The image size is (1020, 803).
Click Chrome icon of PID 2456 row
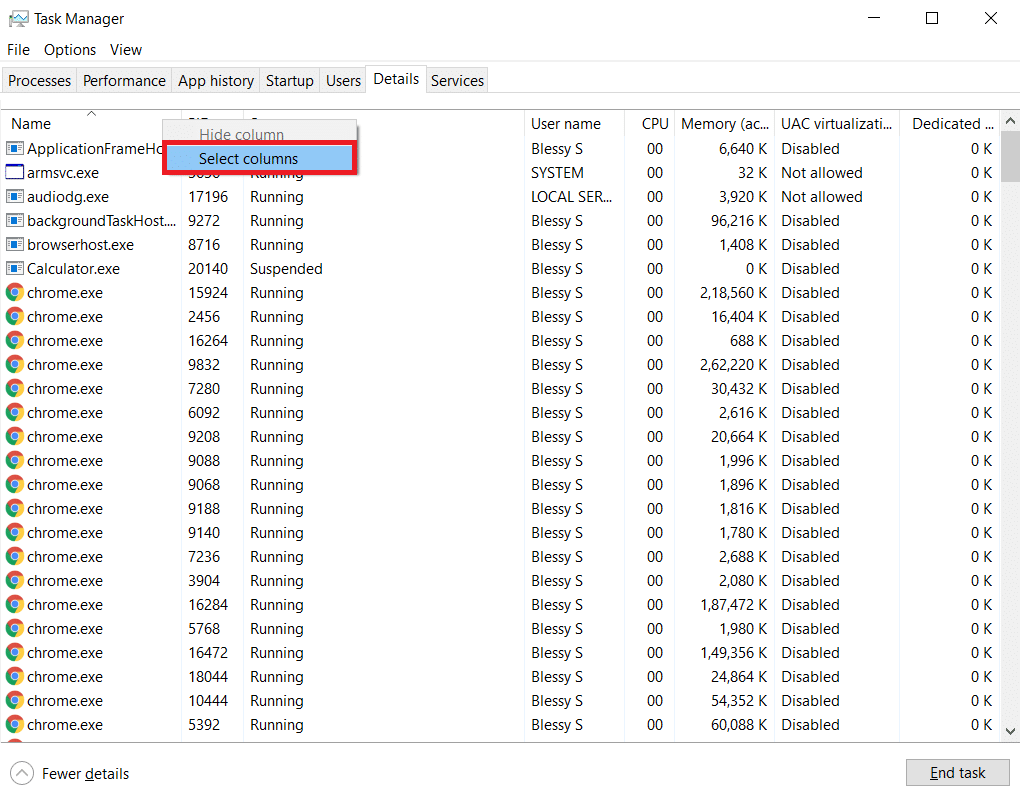coord(15,317)
